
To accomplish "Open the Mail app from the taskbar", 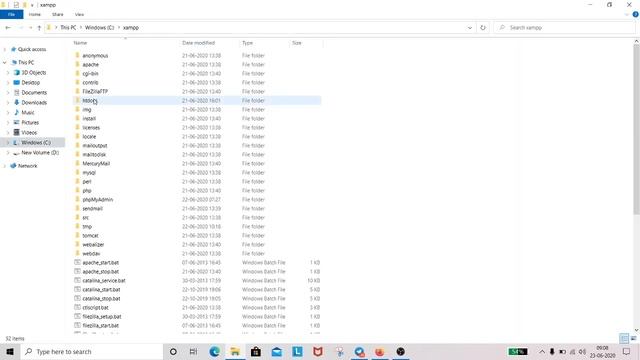I will coord(276,351).
